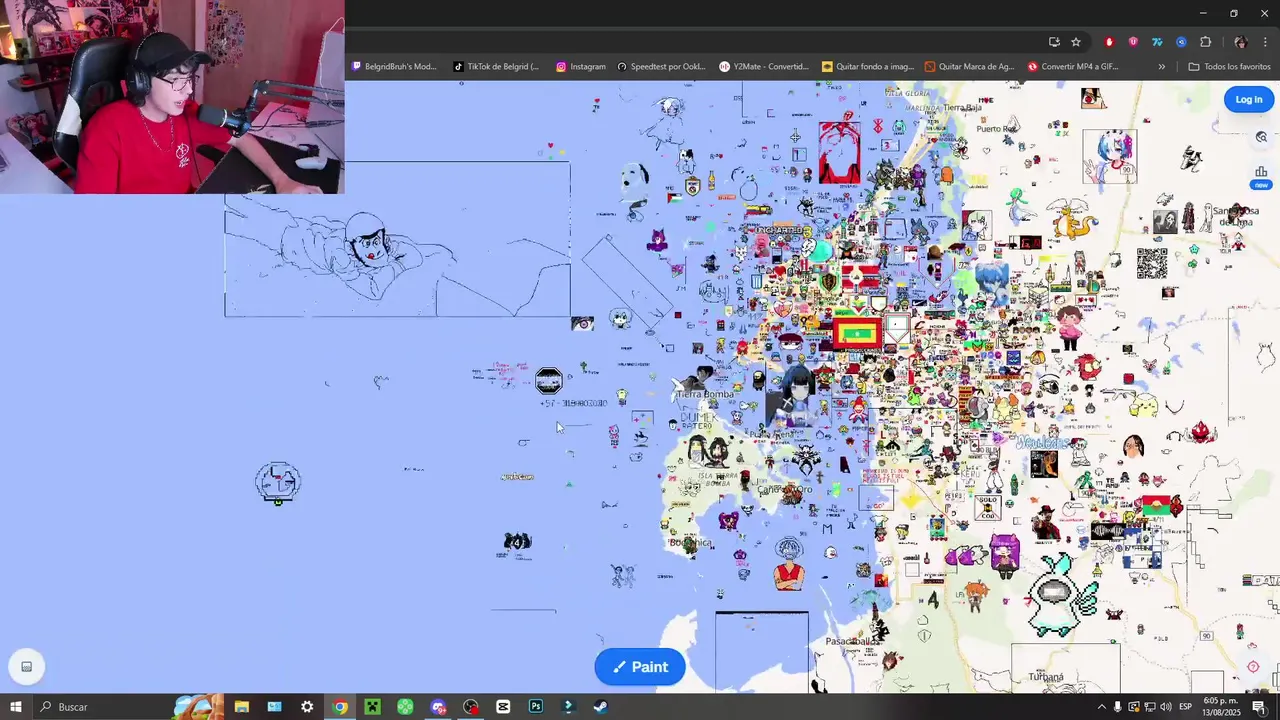
Task: Open the CapCut taskbar icon
Action: [x=503, y=707]
